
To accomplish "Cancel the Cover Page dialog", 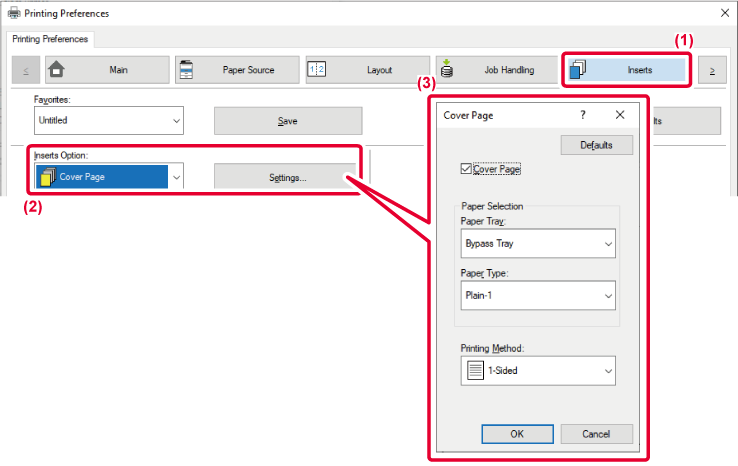I will coord(597,434).
